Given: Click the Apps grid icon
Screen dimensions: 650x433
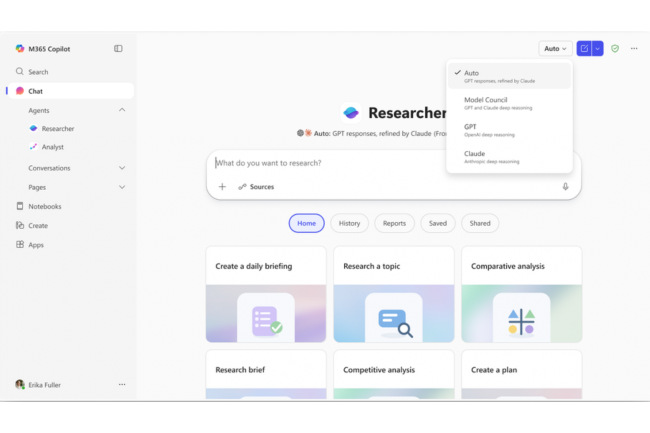Looking at the screenshot, I should [19, 244].
